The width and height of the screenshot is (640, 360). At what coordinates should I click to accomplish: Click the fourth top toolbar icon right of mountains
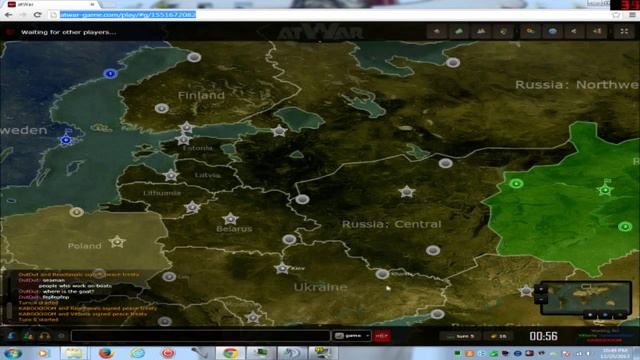point(503,31)
